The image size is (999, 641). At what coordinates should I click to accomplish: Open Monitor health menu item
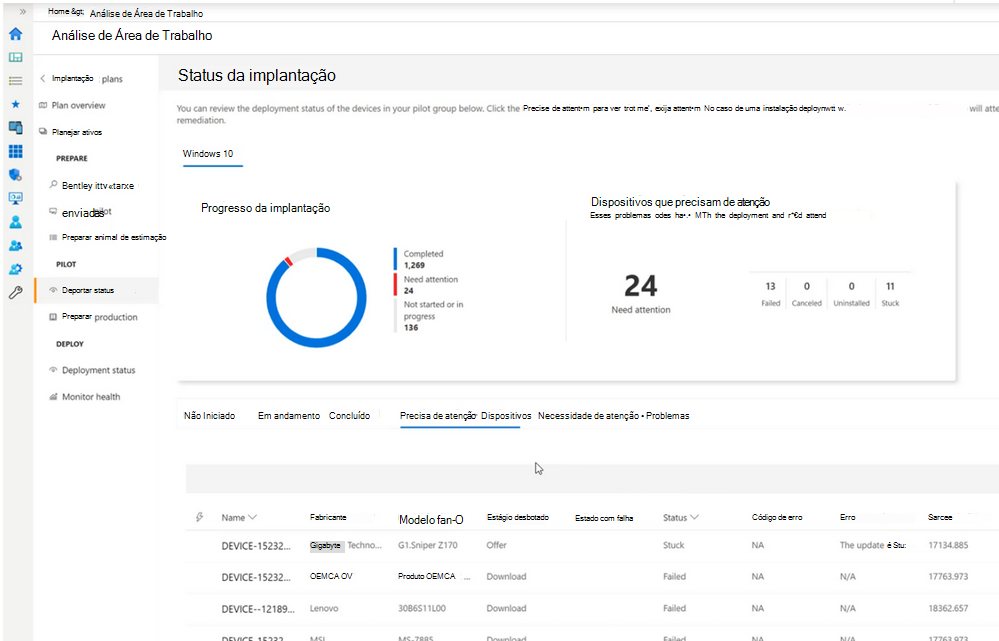click(90, 396)
